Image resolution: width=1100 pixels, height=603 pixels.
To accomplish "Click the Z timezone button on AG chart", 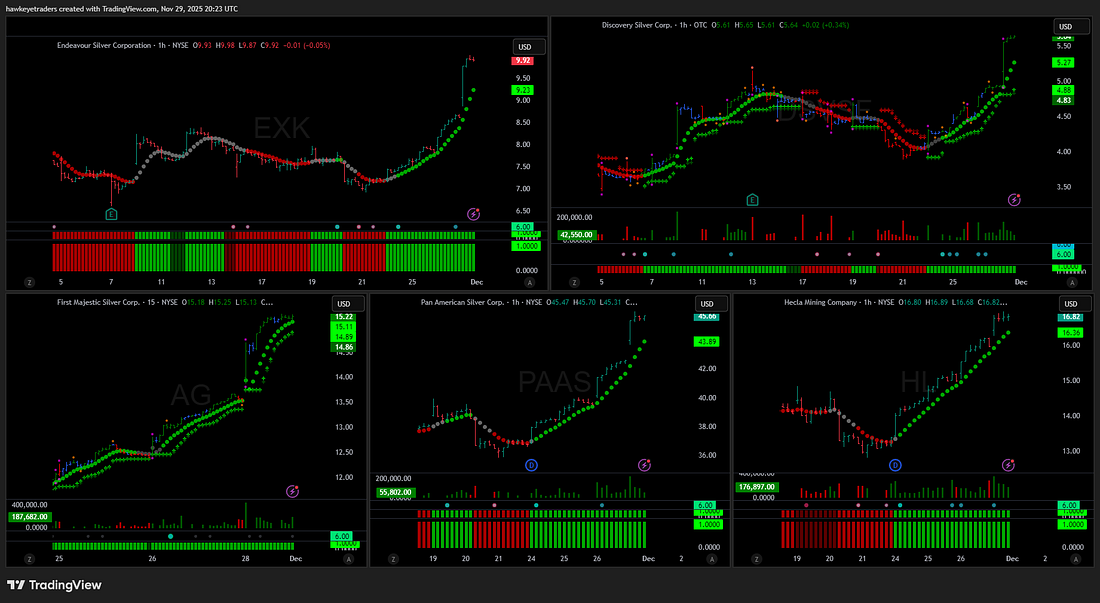I will pyautogui.click(x=29, y=560).
